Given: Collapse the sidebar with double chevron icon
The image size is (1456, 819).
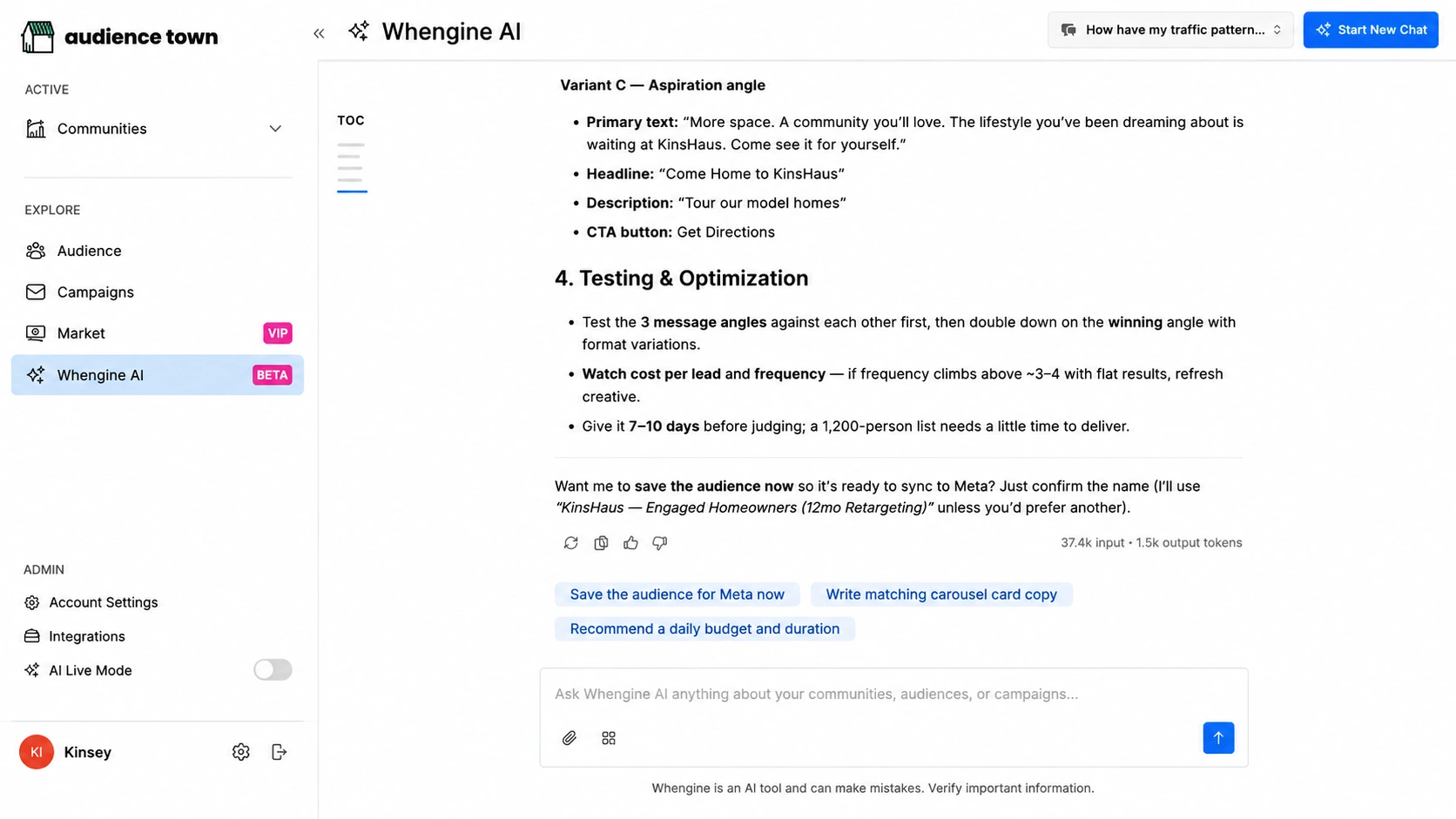Looking at the screenshot, I should point(319,33).
